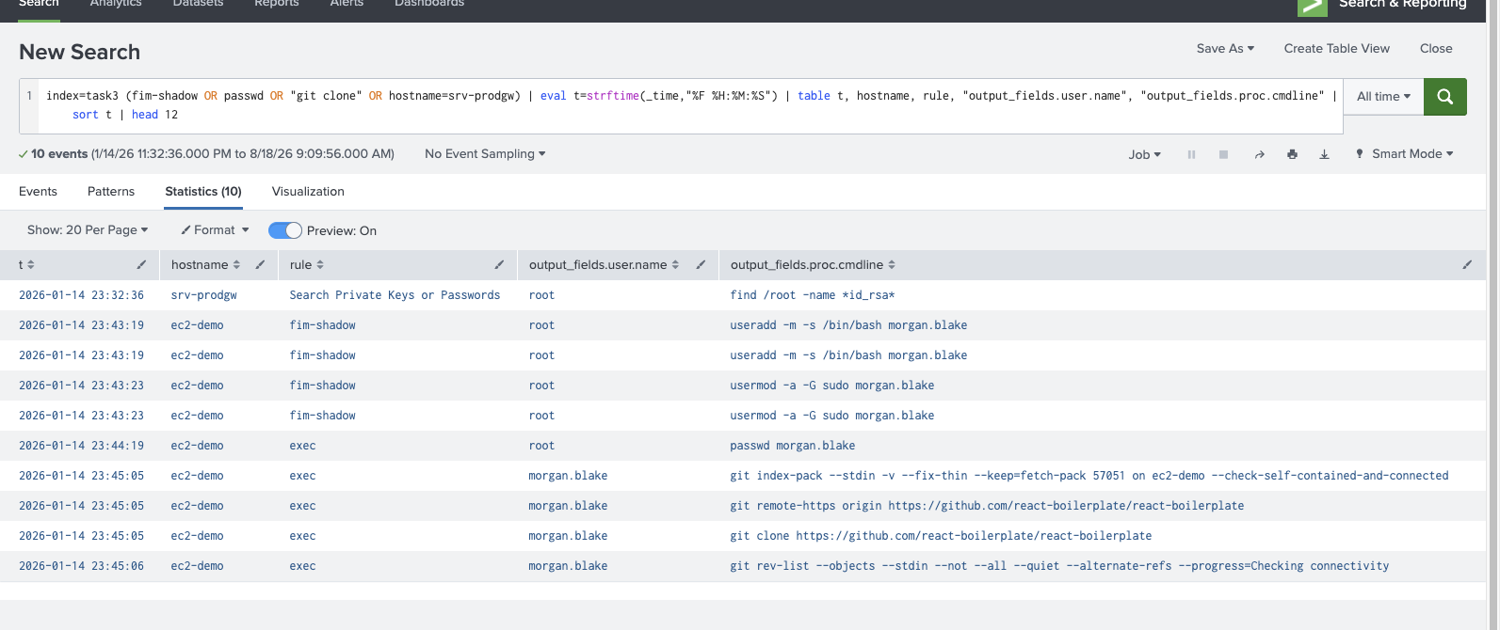This screenshot has height=630, width=1500.
Task: Open the Smart Mode dropdown
Action: (x=1412, y=154)
